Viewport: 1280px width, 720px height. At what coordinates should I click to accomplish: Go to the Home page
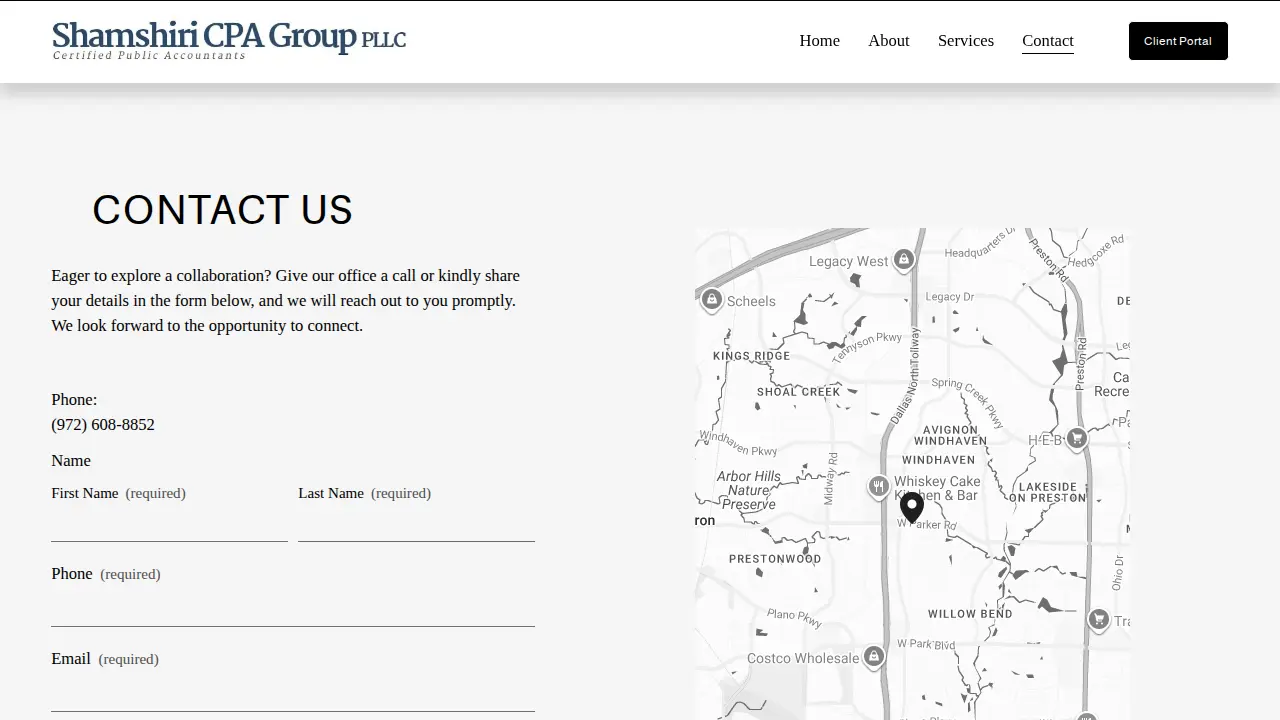(x=819, y=41)
